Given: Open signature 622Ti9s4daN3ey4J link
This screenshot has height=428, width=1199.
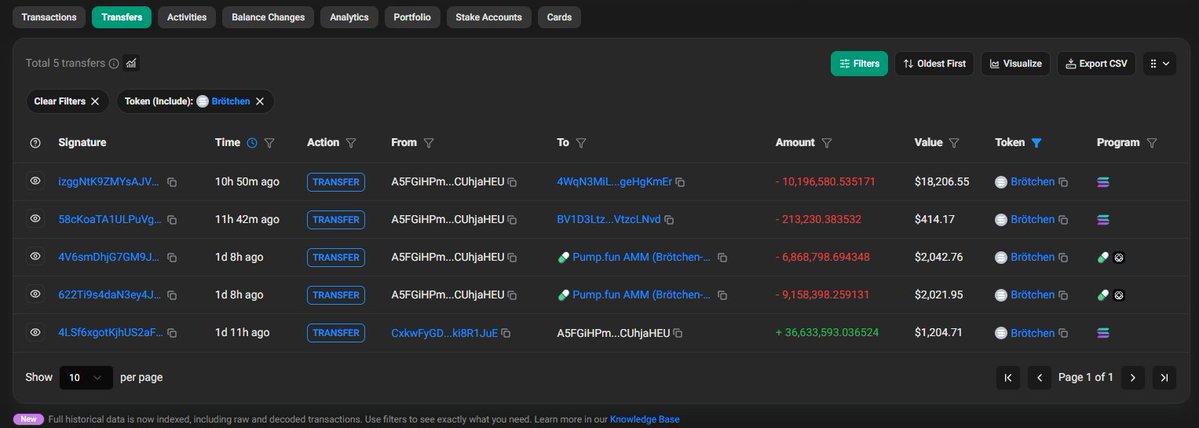Looking at the screenshot, I should click(x=109, y=295).
